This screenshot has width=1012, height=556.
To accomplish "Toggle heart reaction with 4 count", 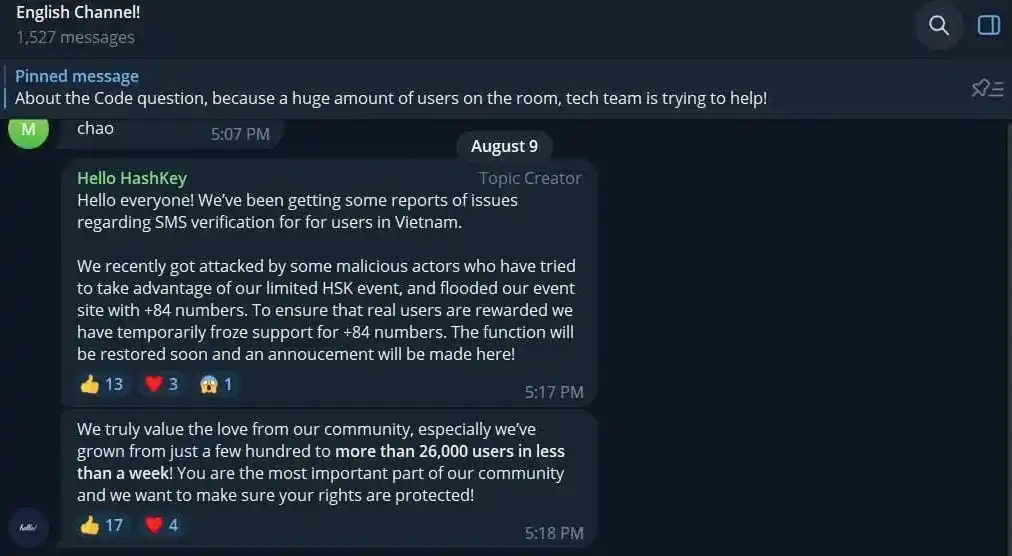I will point(162,525).
